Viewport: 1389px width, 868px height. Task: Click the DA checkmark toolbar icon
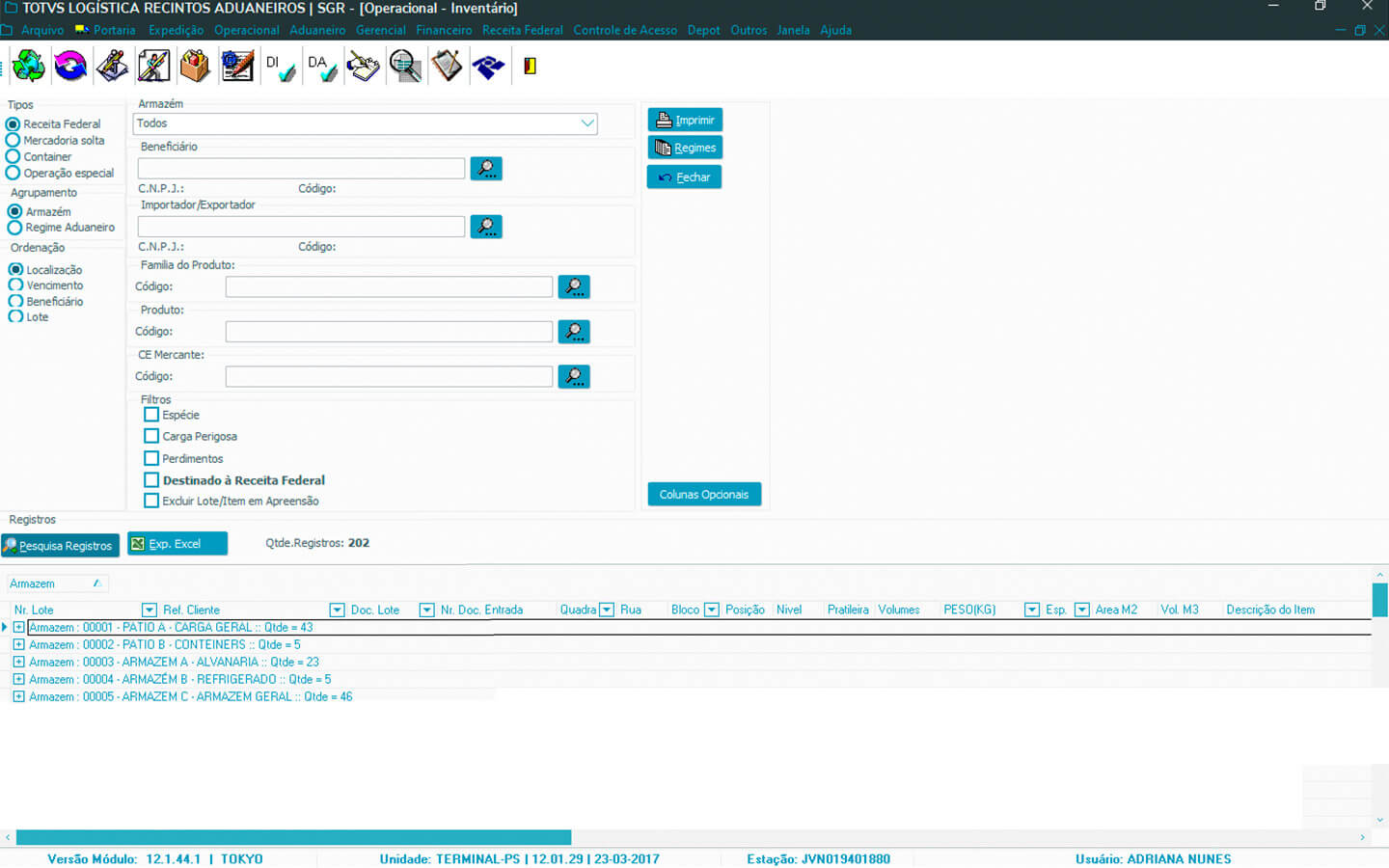click(x=322, y=67)
